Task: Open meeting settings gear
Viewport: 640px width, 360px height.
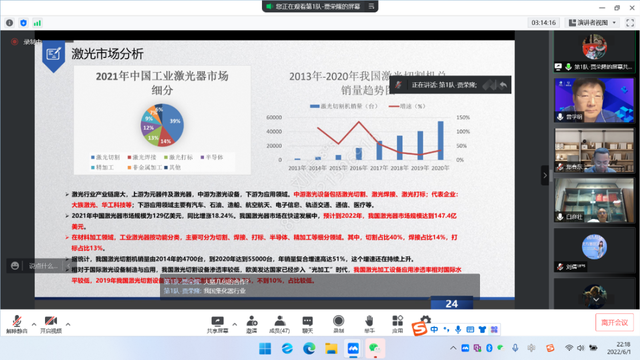Action: coord(425,319)
